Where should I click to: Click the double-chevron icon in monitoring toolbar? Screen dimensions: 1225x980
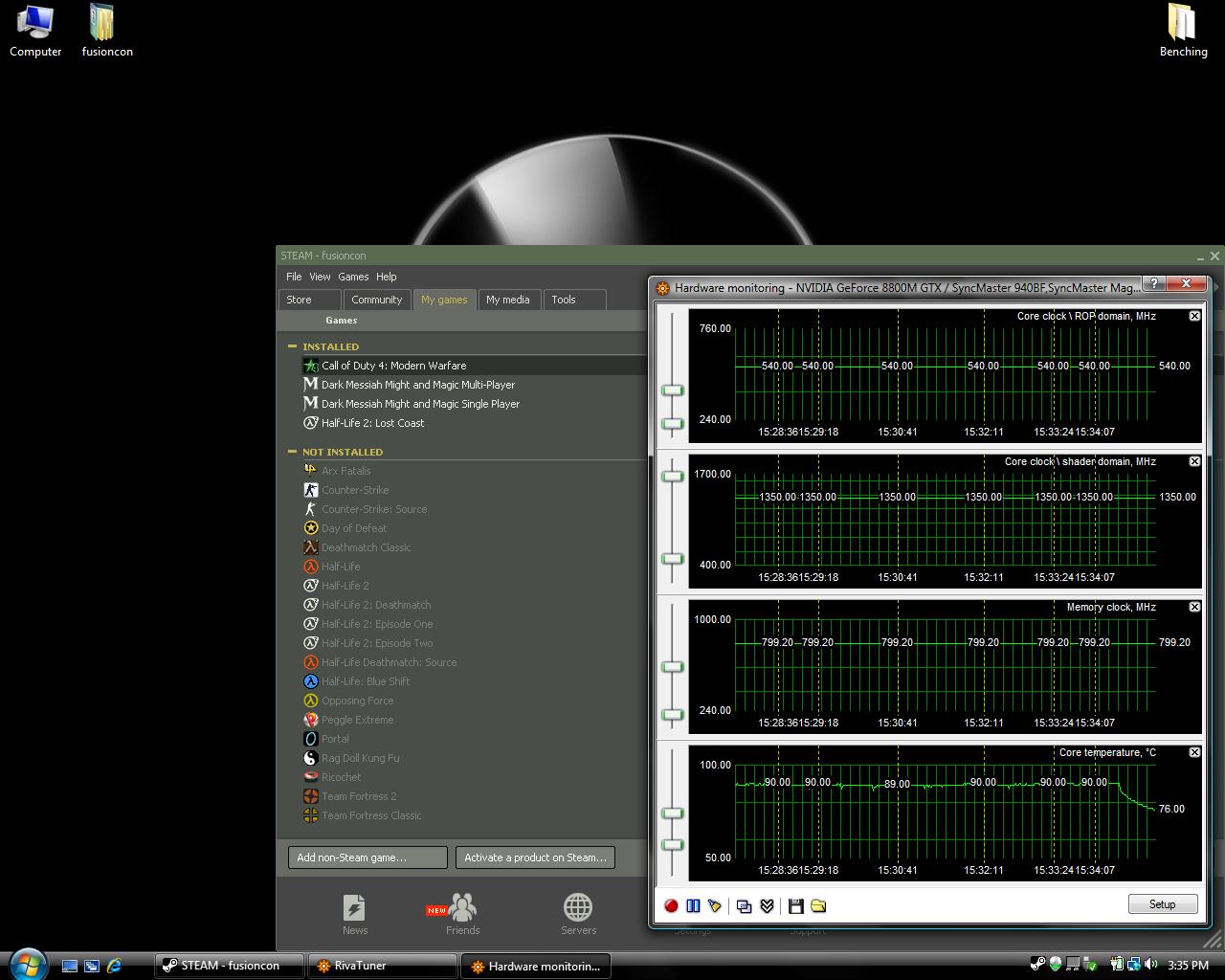pyautogui.click(x=767, y=905)
